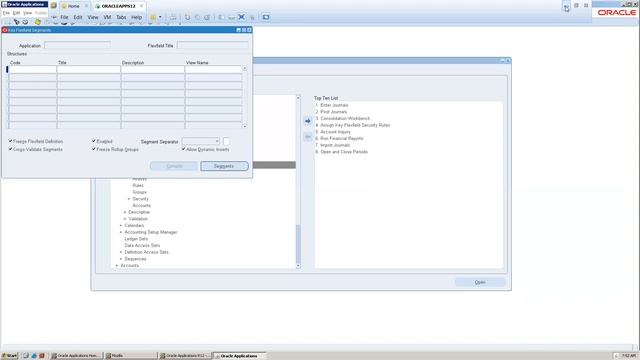Screen dimensions: 640x360
Task: Switch to the Home tab
Action: pyautogui.click(x=73, y=6)
